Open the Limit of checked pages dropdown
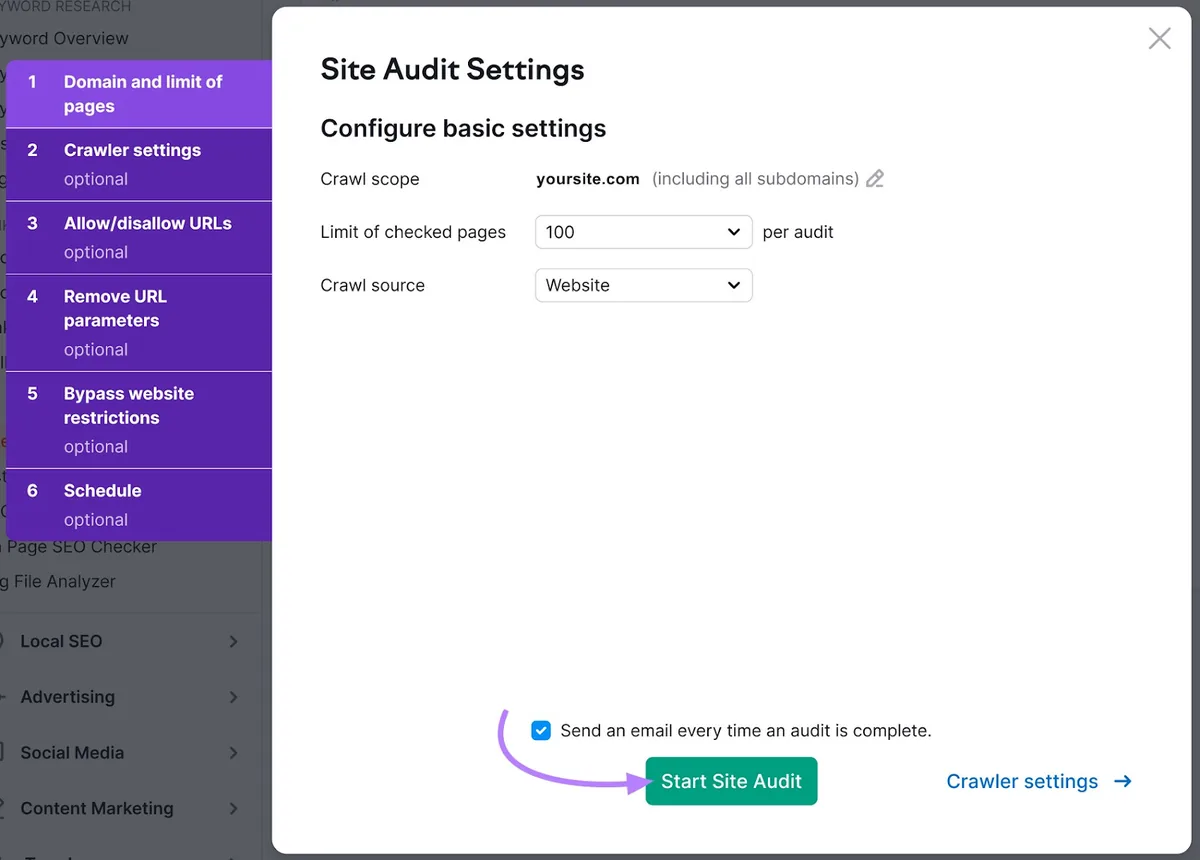This screenshot has width=1200, height=860. coord(644,232)
